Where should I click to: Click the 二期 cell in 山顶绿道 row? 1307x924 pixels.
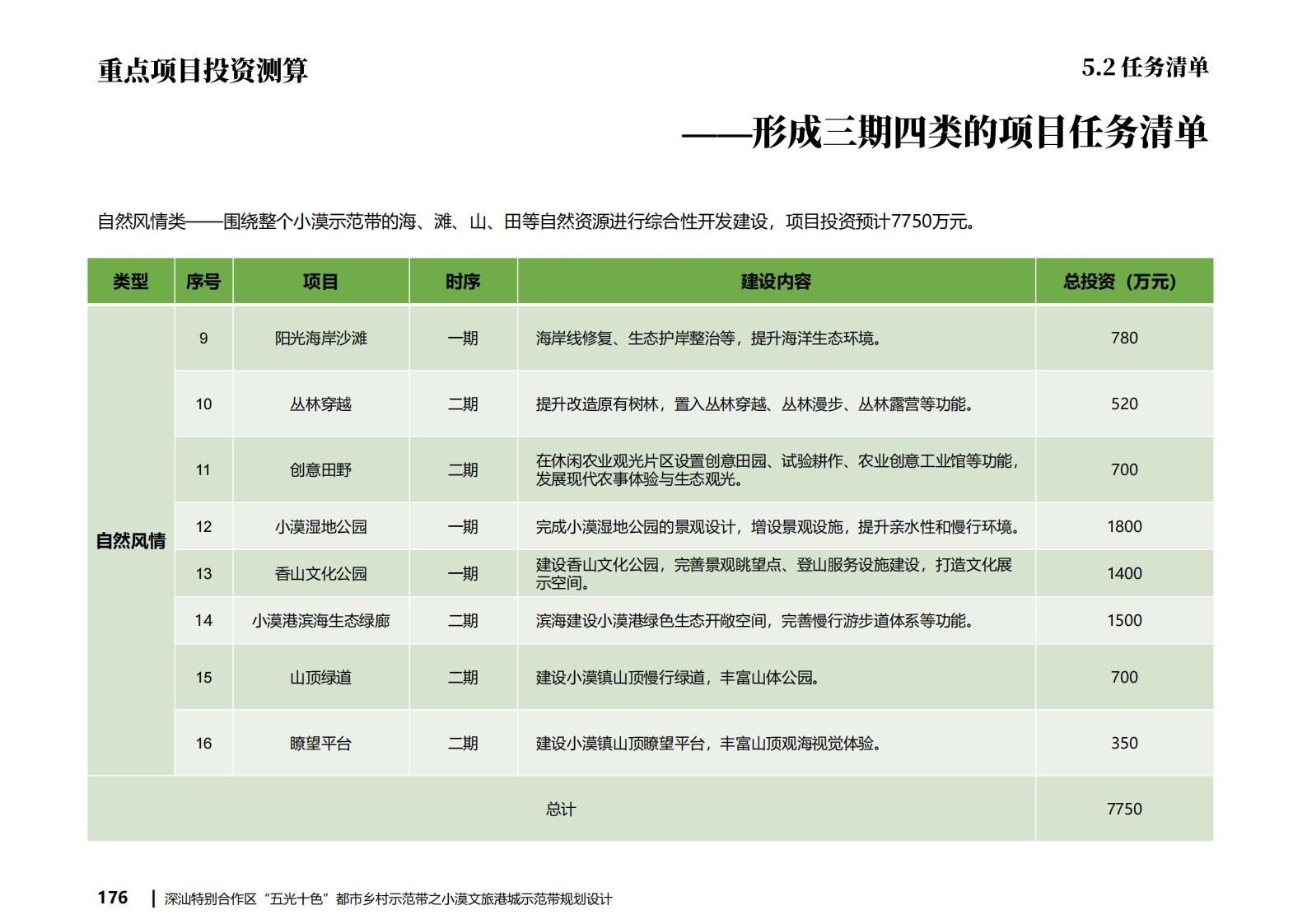click(463, 678)
